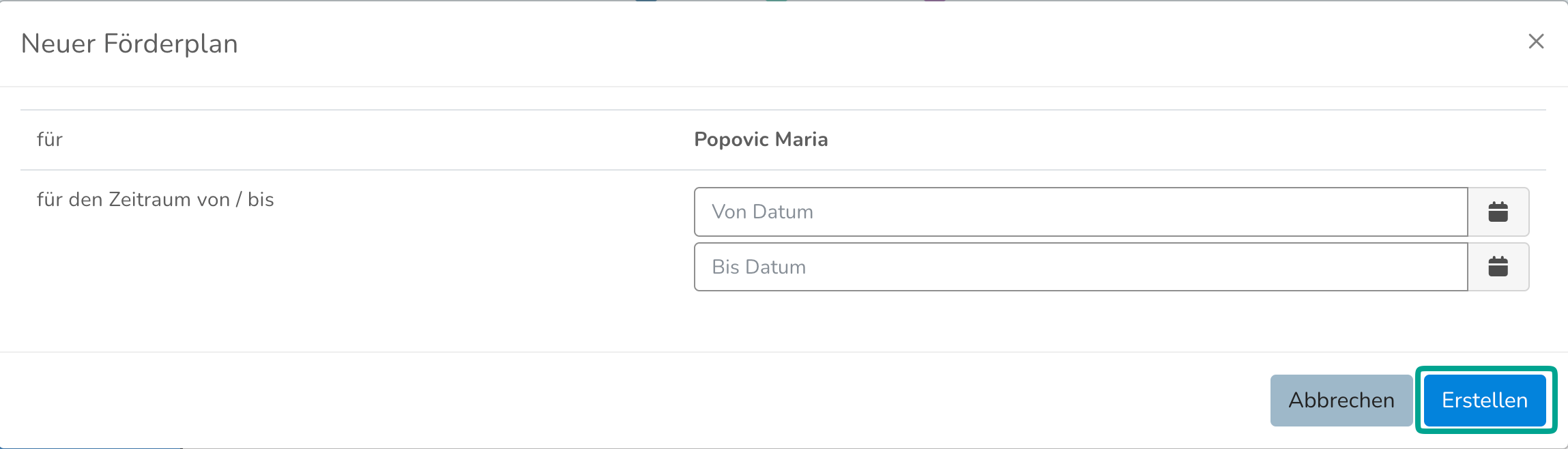Screen dimensions: 1568x449
Task: Show the start date calendar popup
Action: tap(1498, 212)
